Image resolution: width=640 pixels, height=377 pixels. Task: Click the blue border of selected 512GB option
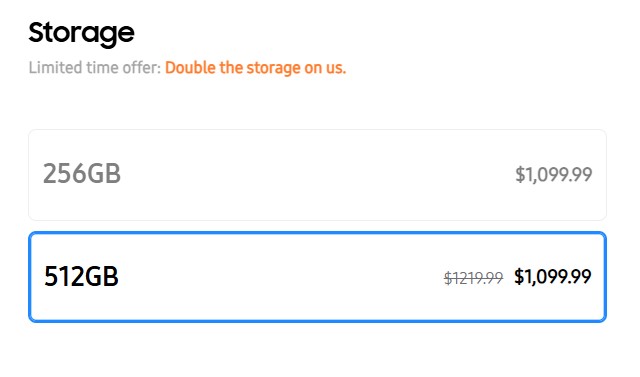pos(317,233)
